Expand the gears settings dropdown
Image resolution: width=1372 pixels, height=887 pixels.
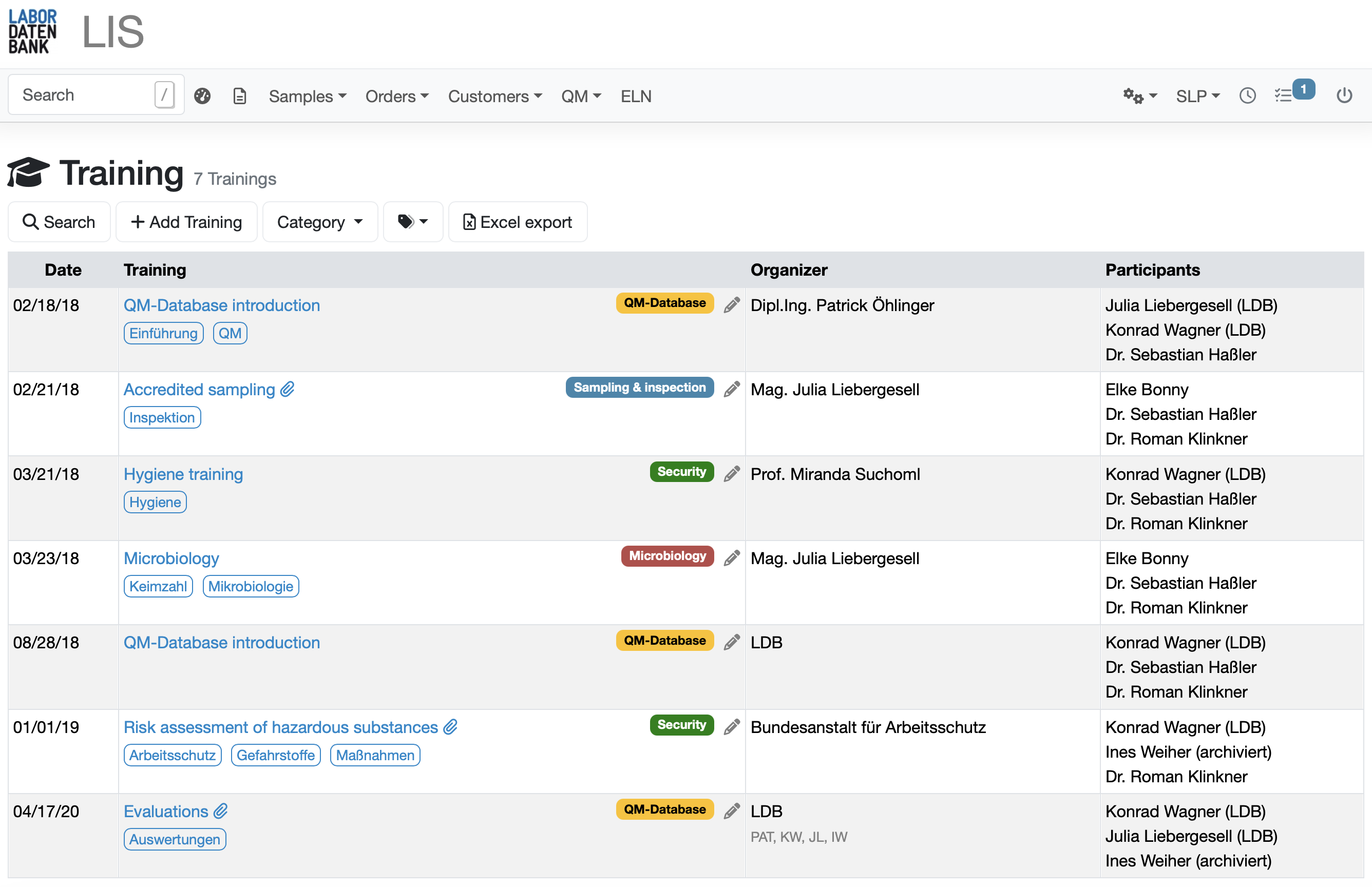(x=1139, y=95)
